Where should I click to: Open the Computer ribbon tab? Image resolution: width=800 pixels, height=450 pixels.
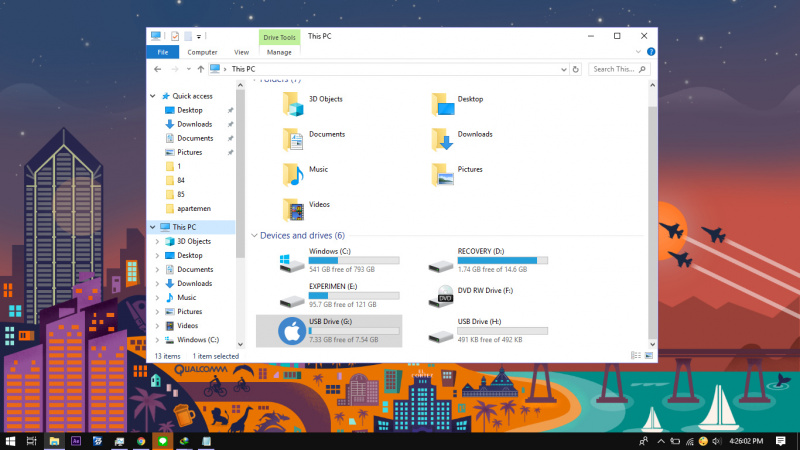(202, 52)
